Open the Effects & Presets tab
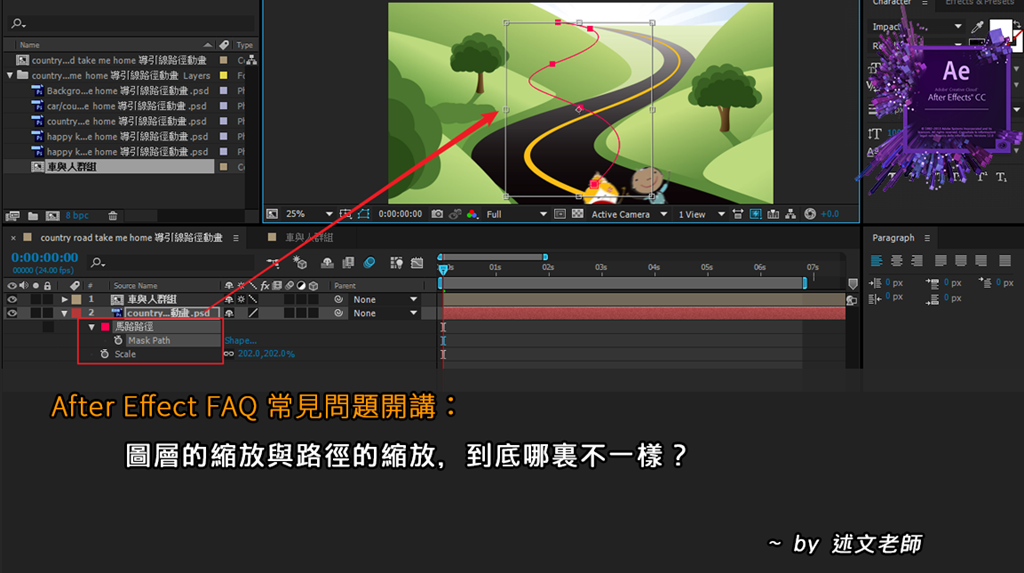 tap(979, 3)
